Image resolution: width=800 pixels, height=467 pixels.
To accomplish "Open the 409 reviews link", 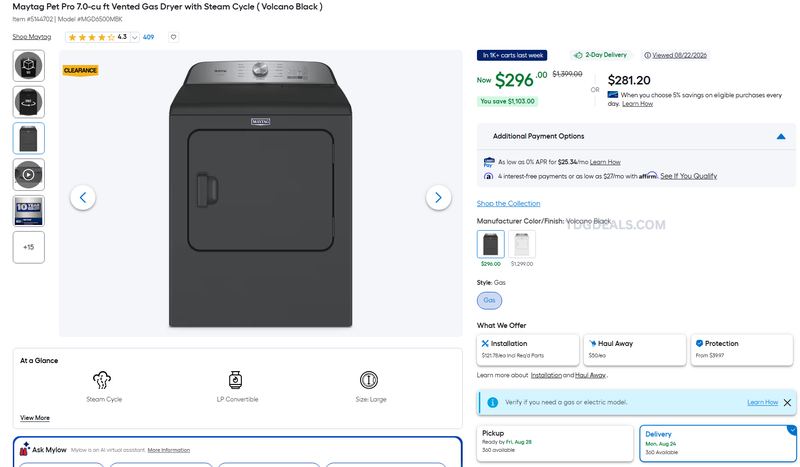I will click(148, 37).
